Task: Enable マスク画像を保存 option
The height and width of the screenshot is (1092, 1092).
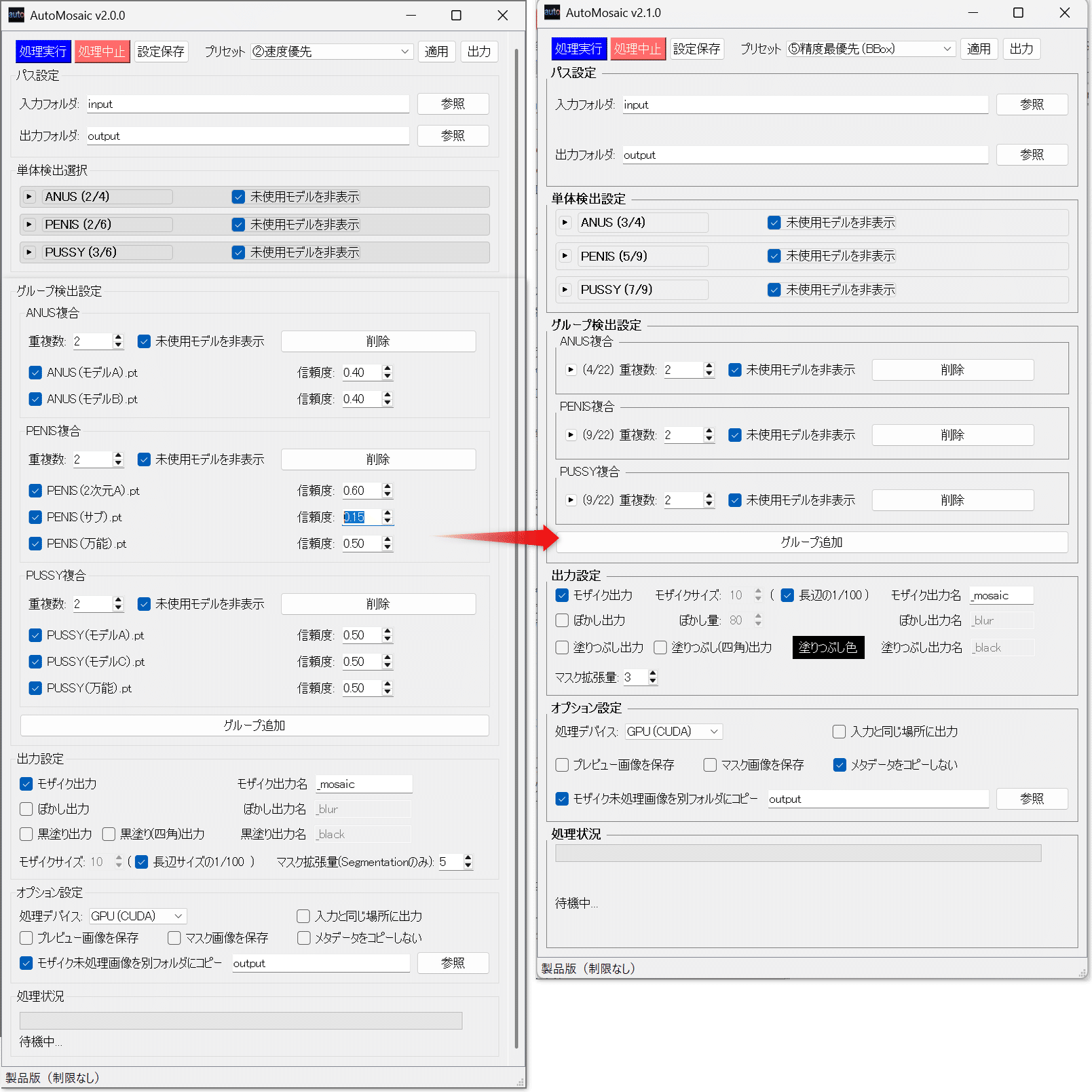Action: click(x=174, y=937)
